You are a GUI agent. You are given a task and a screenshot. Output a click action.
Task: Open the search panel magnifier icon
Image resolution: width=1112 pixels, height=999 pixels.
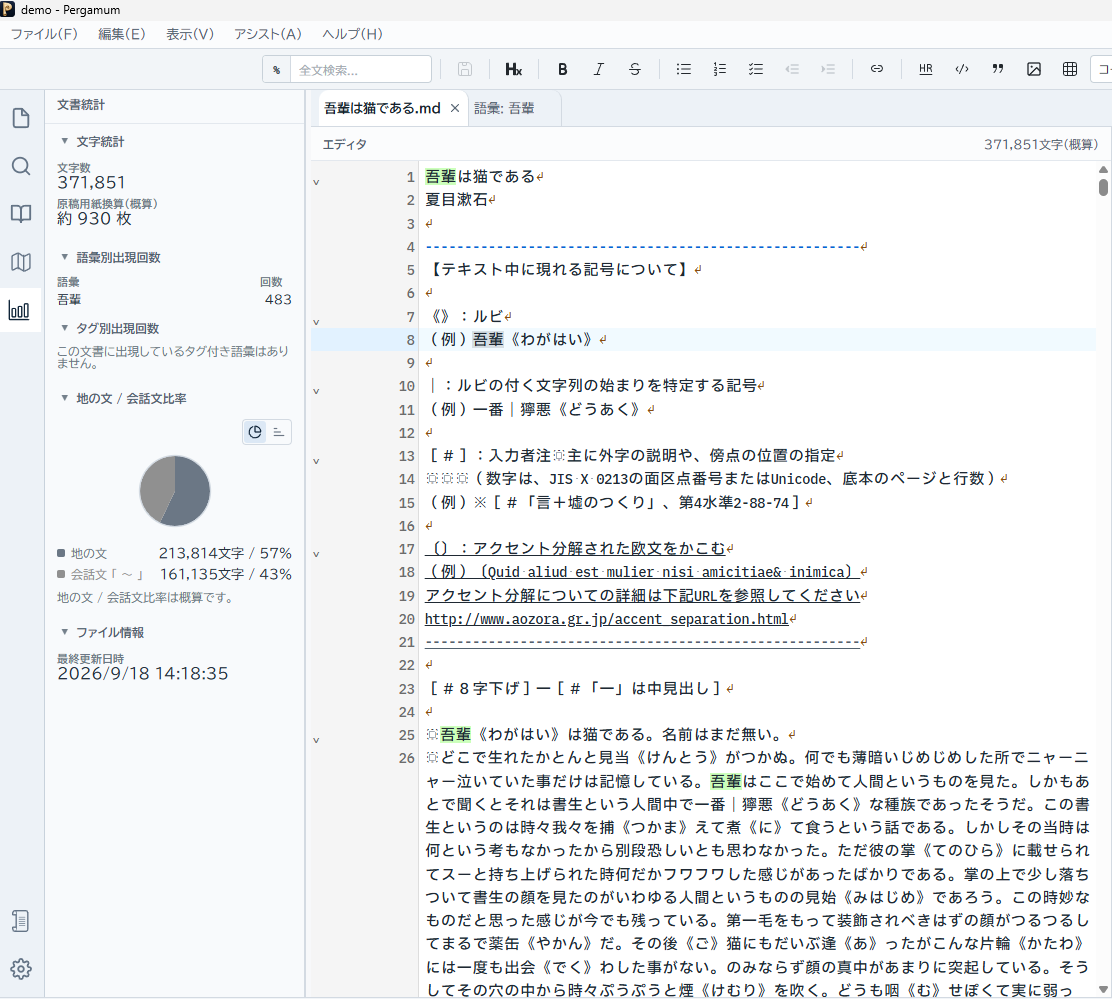click(x=21, y=166)
